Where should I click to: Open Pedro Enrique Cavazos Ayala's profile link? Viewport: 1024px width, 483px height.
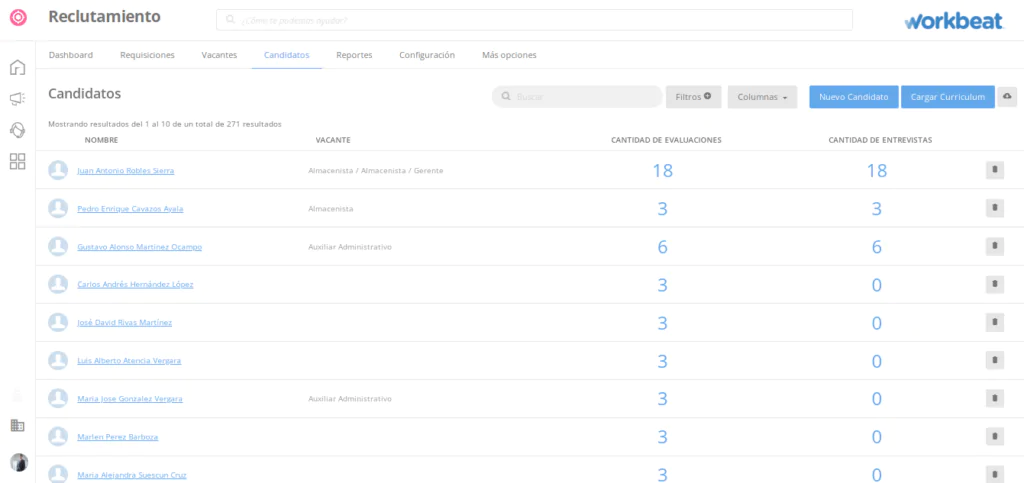[130, 209]
